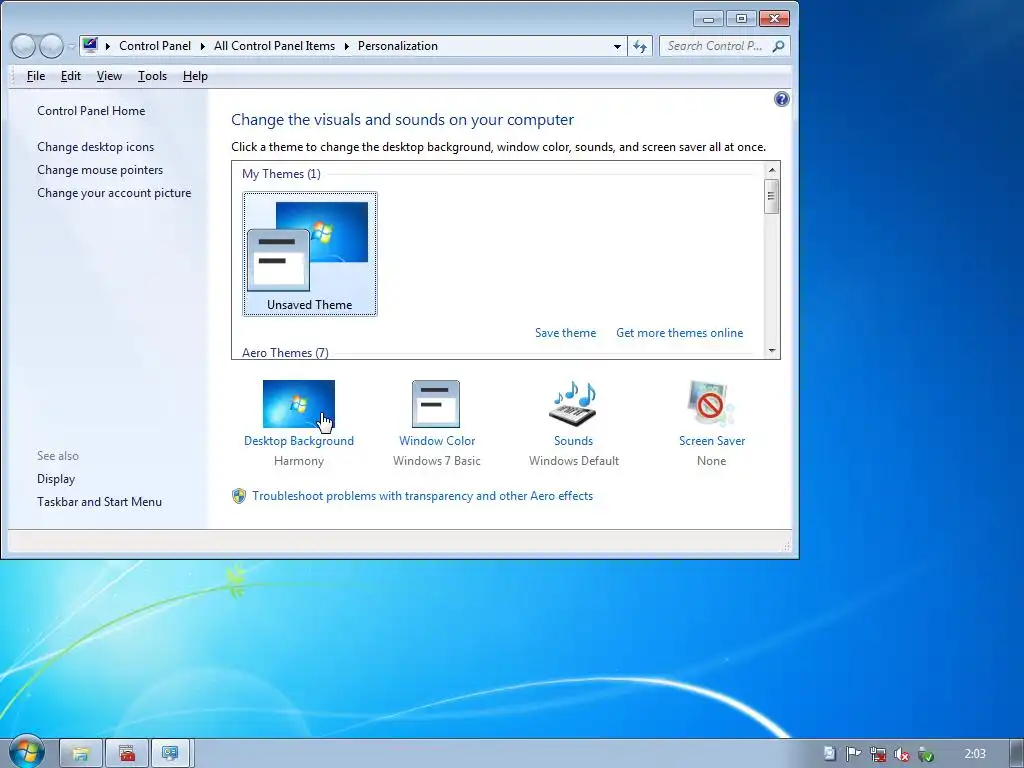Click the Screen Saver text label
Screen dimensions: 1024x768
point(712,441)
